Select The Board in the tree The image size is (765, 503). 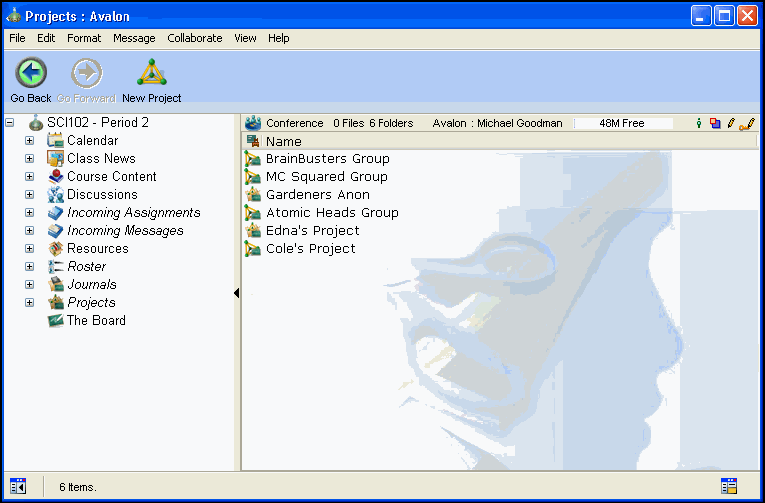point(95,321)
